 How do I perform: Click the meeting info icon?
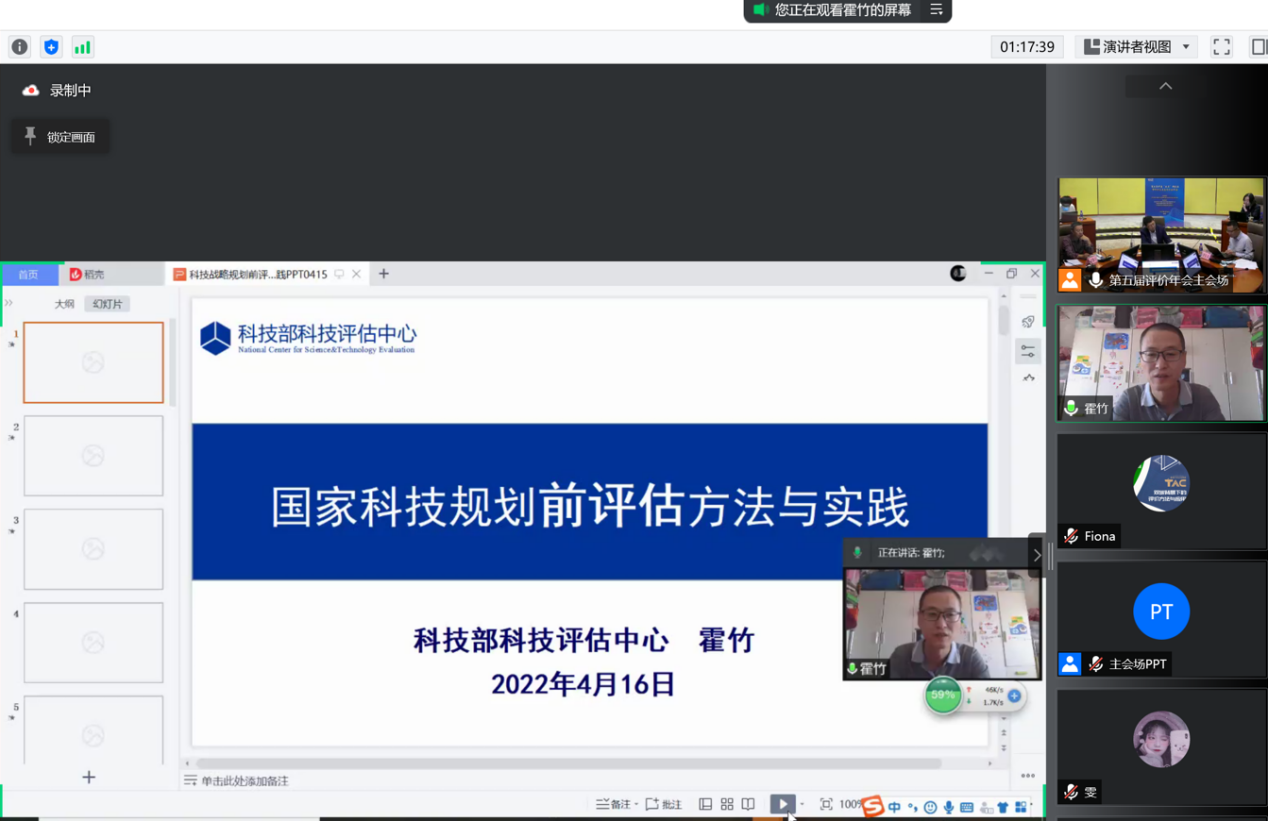pos(19,47)
